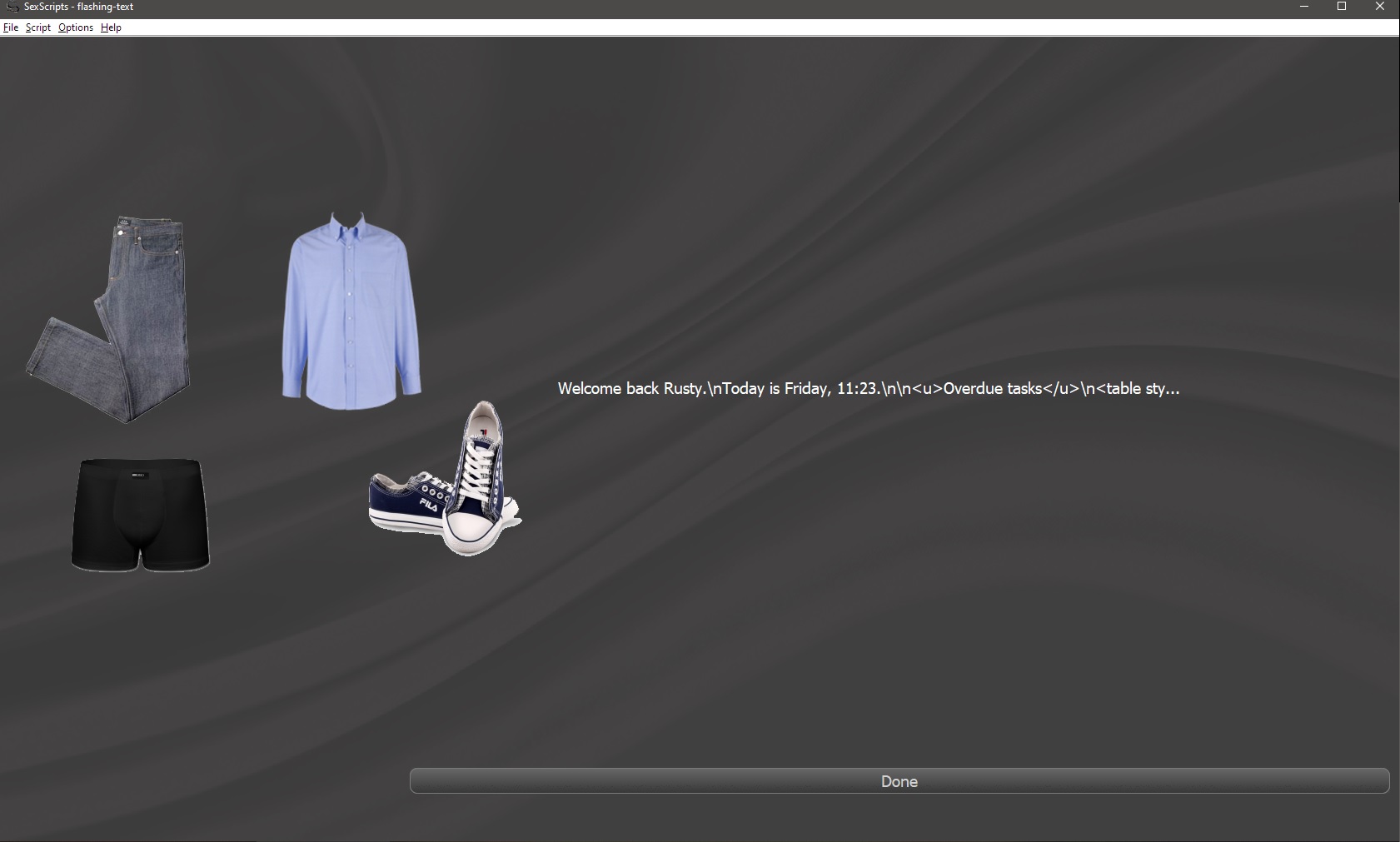1400x842 pixels.
Task: Minimize the SexScripts window
Action: [1304, 7]
